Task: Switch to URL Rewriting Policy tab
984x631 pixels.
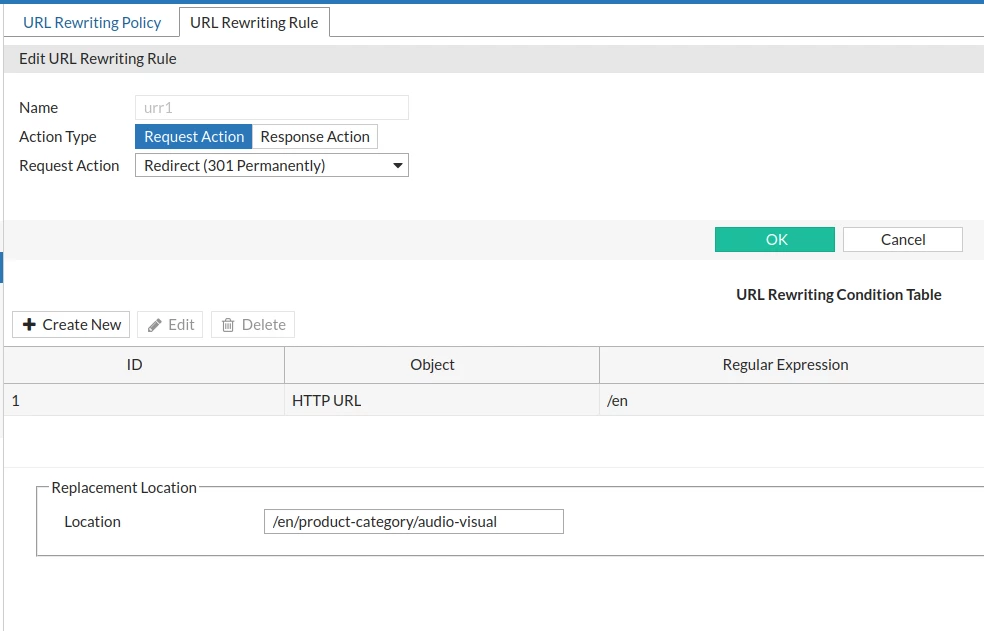Action: coord(92,23)
